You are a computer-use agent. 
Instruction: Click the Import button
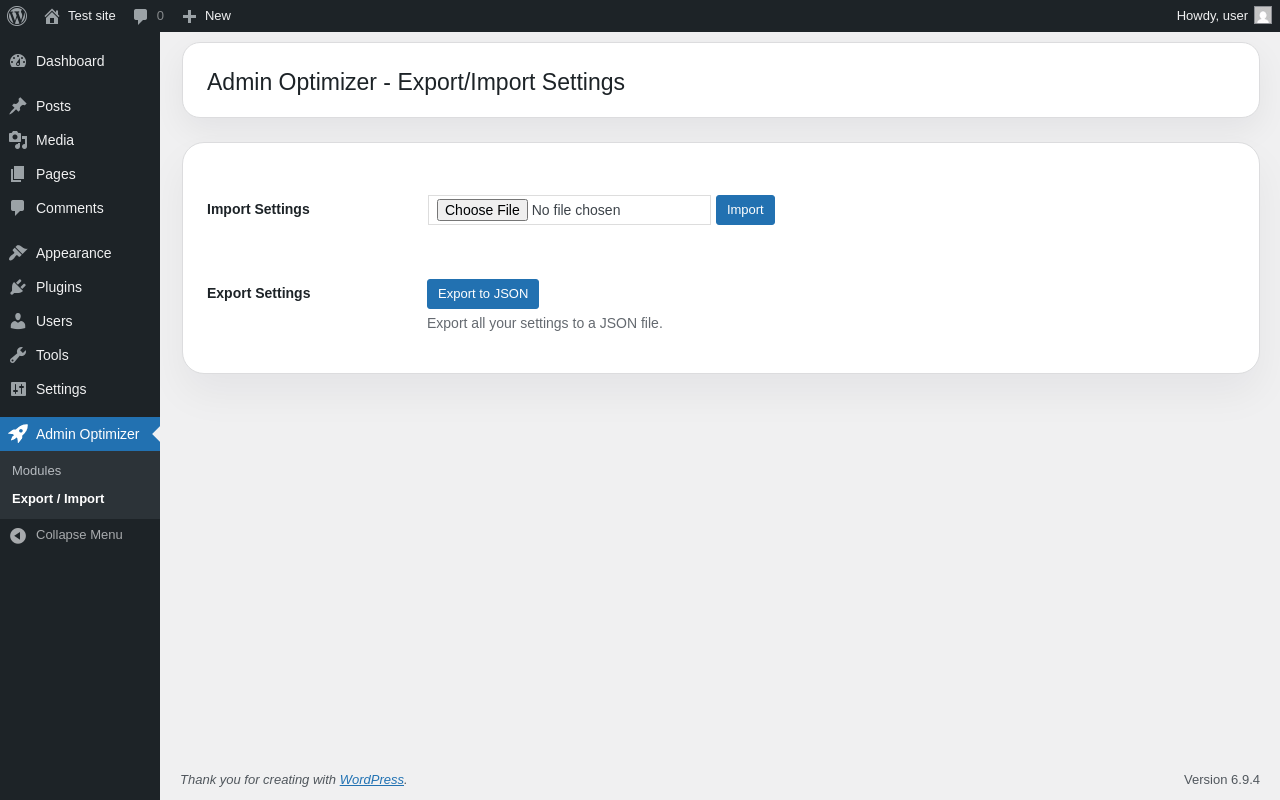[x=745, y=210]
